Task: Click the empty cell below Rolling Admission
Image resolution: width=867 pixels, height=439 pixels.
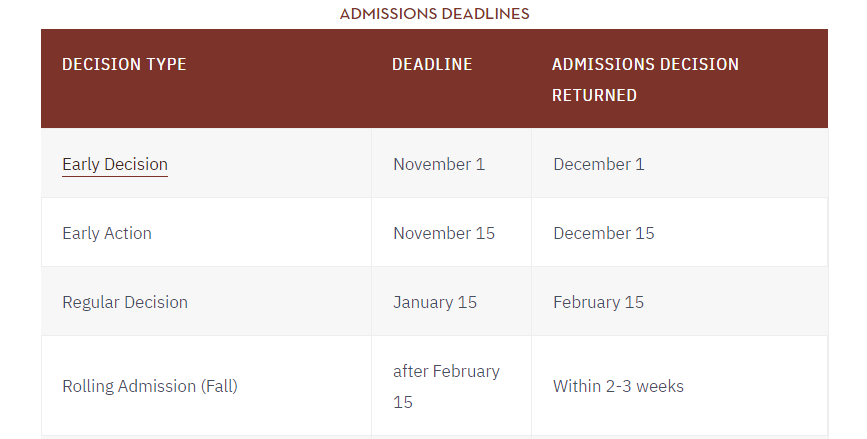Action: pyautogui.click(x=206, y=436)
